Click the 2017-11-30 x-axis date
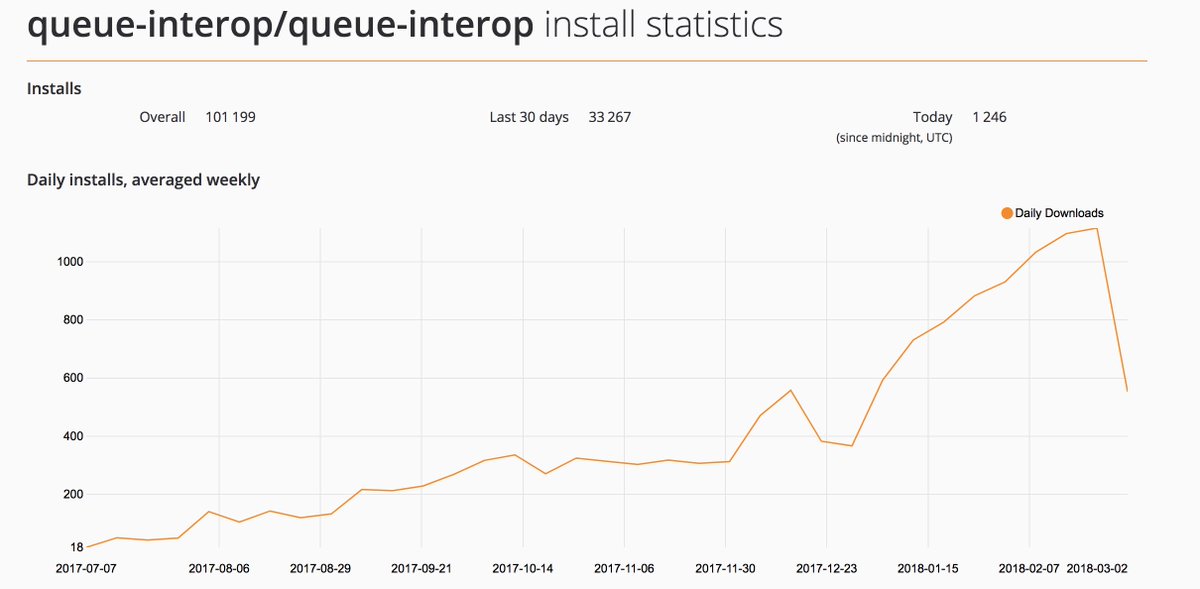Viewport: 1200px width, 589px height. click(x=725, y=568)
